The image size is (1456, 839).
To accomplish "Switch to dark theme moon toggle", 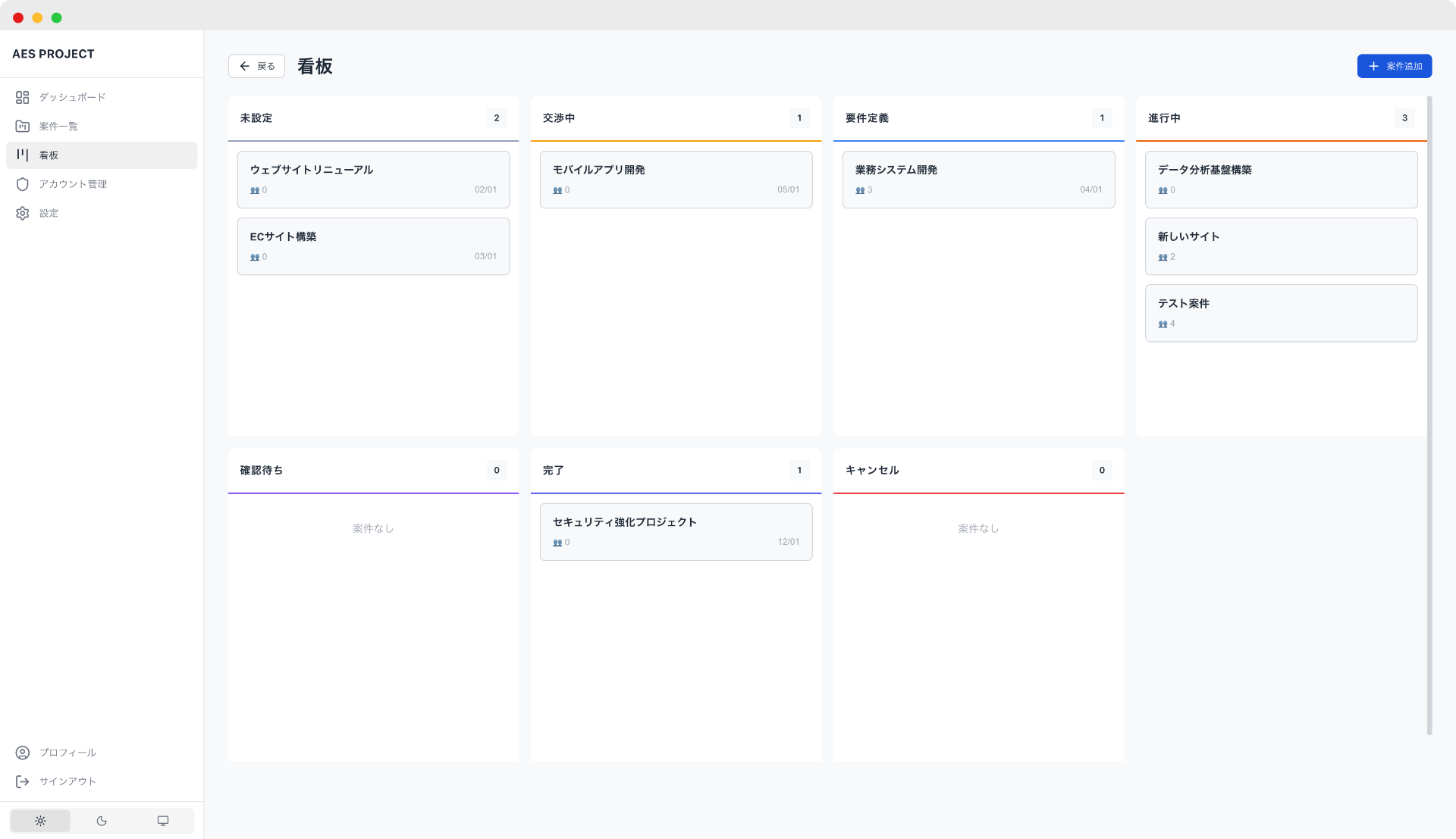I will tap(102, 821).
